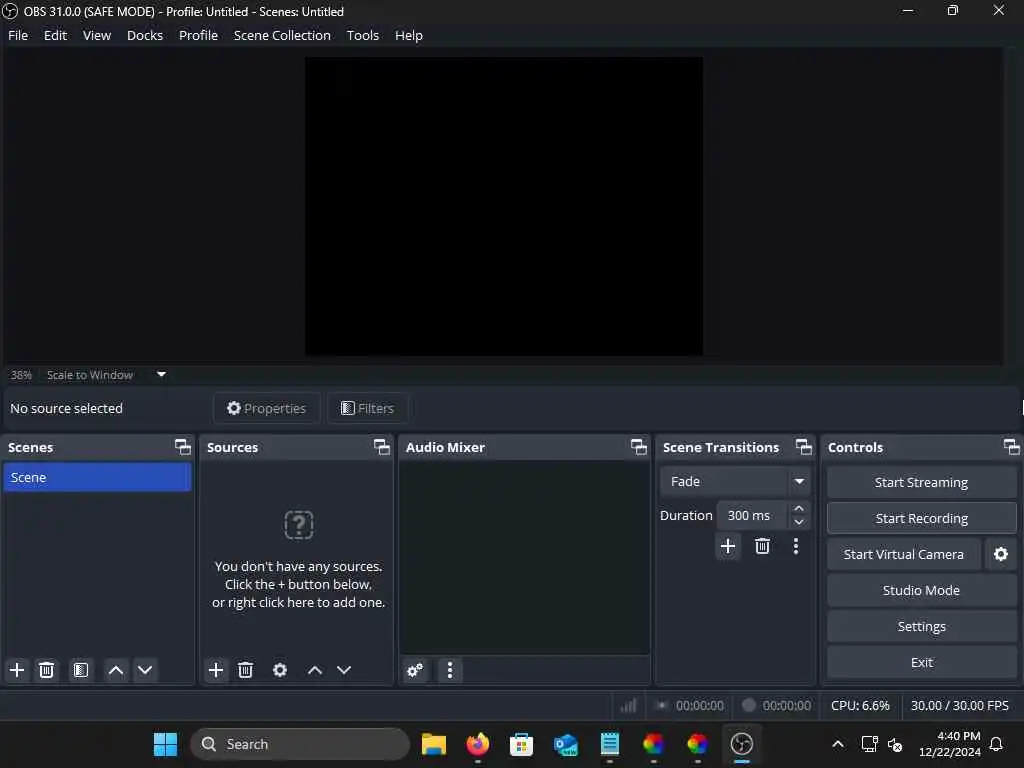The width and height of the screenshot is (1024, 768).
Task: Undock the Sources panel
Action: point(381,447)
